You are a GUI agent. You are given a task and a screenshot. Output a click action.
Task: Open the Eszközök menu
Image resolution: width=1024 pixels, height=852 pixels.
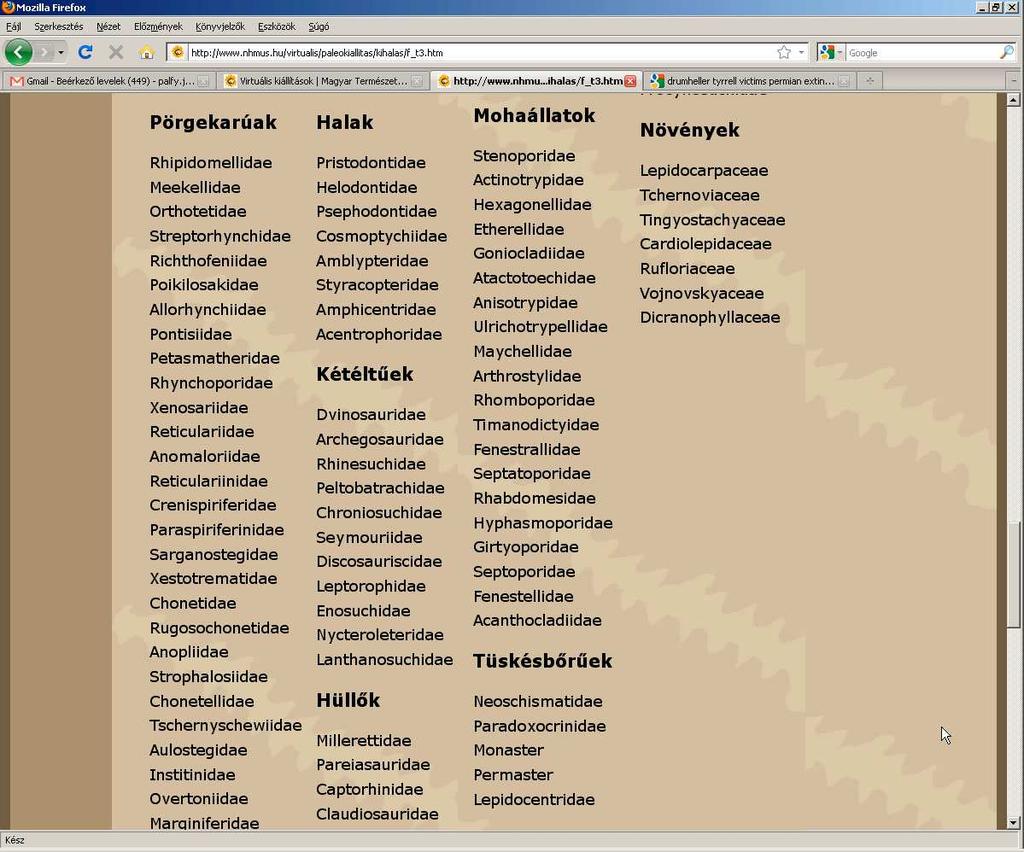pos(276,27)
